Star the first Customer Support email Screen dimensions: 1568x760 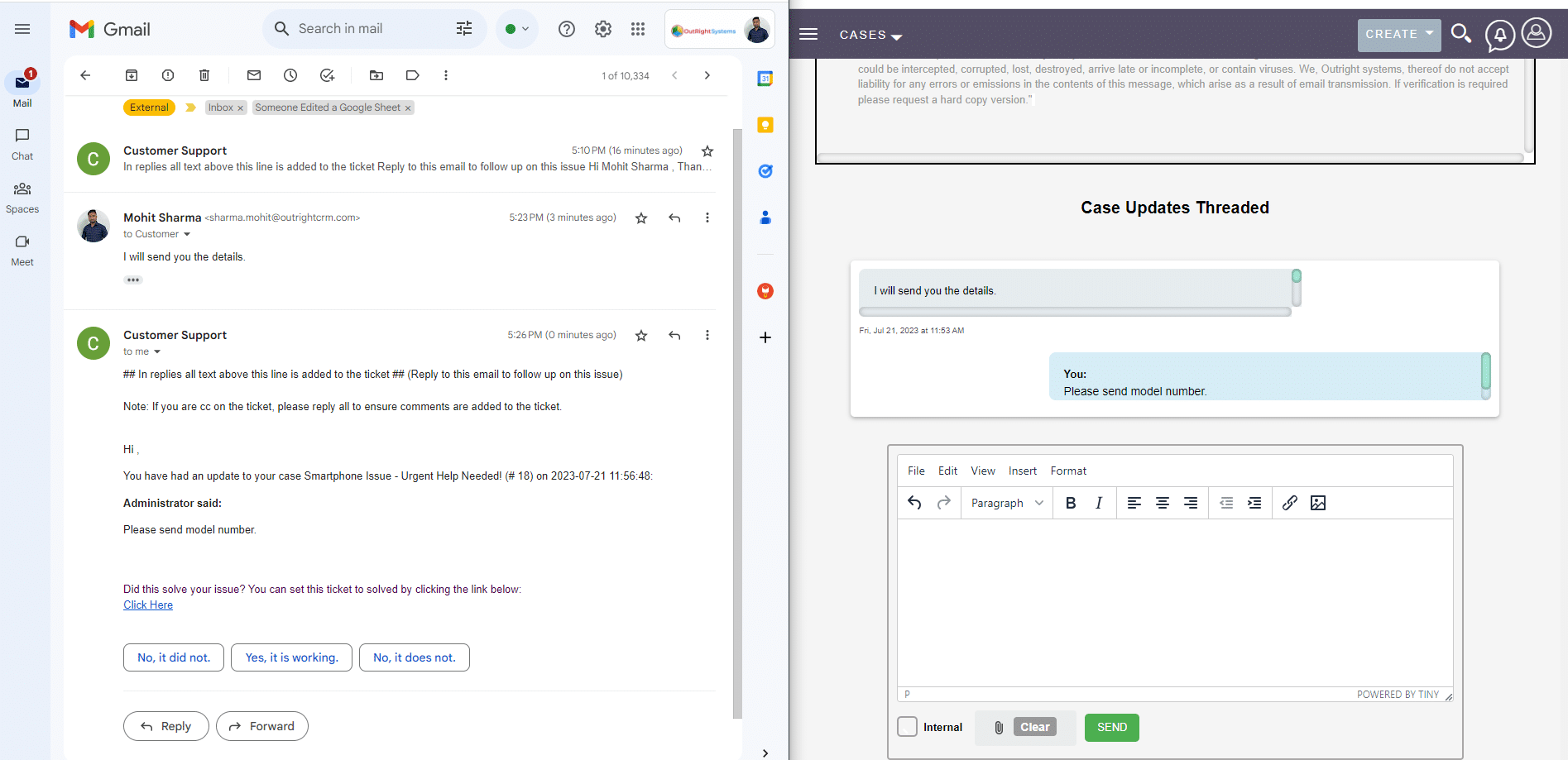[x=707, y=151]
